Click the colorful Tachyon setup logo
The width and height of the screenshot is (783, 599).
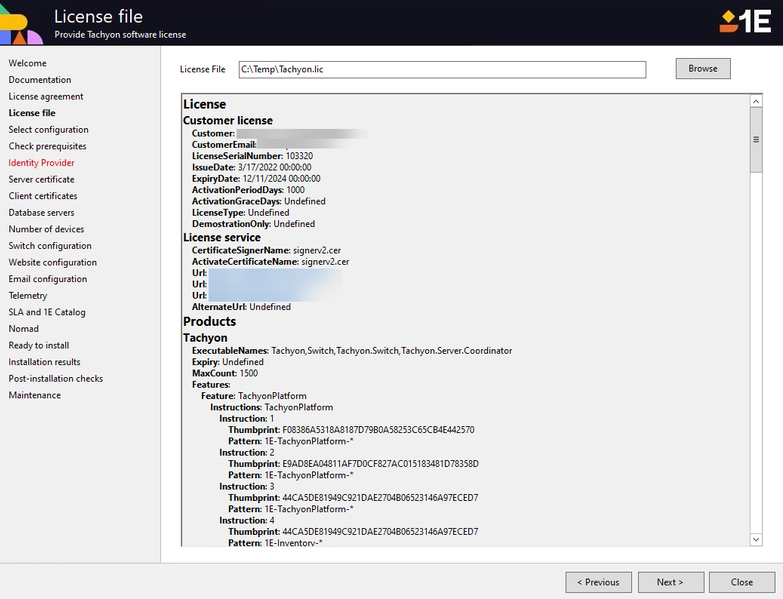20,22
